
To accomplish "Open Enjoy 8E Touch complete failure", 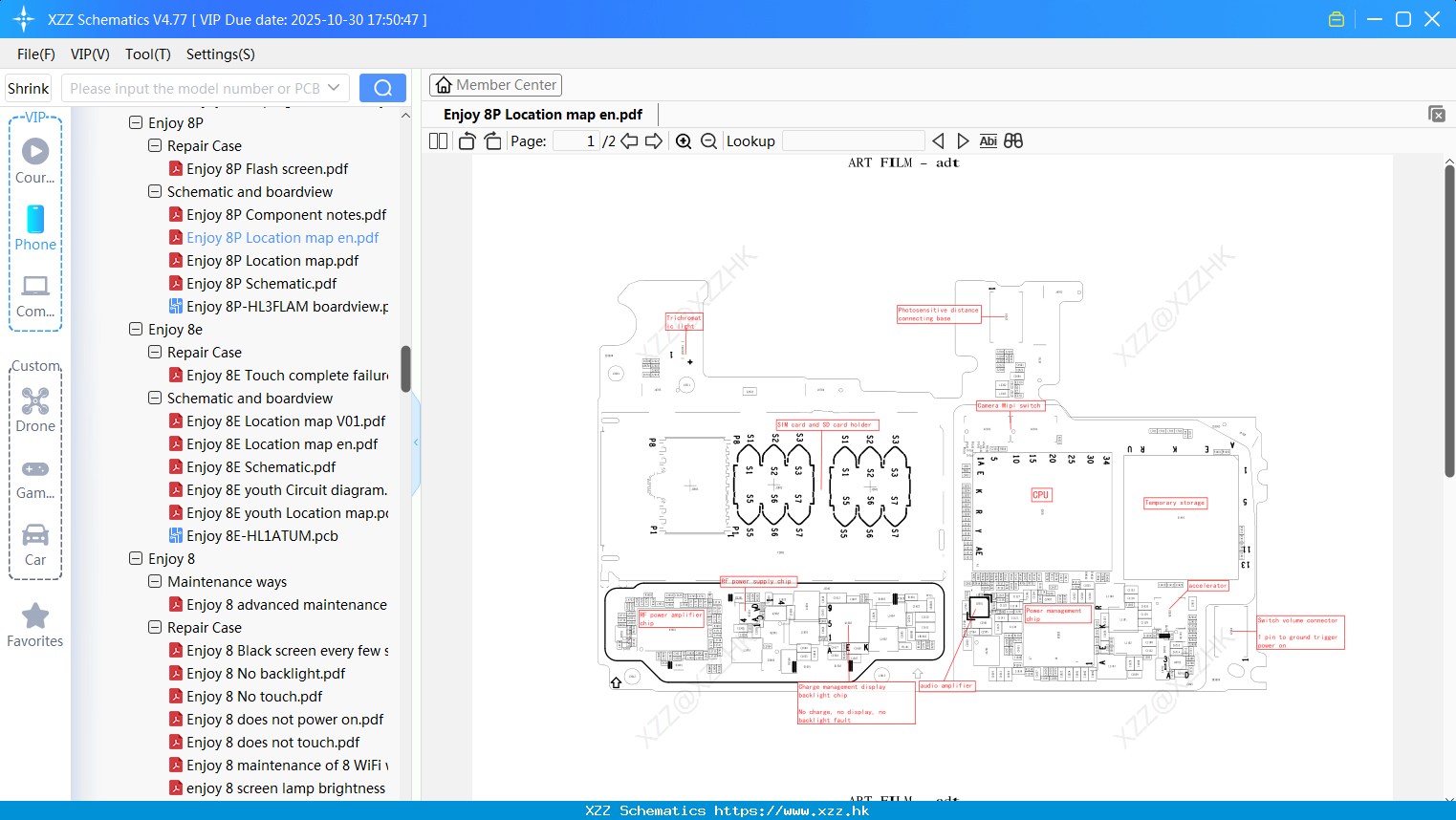I will point(278,376).
